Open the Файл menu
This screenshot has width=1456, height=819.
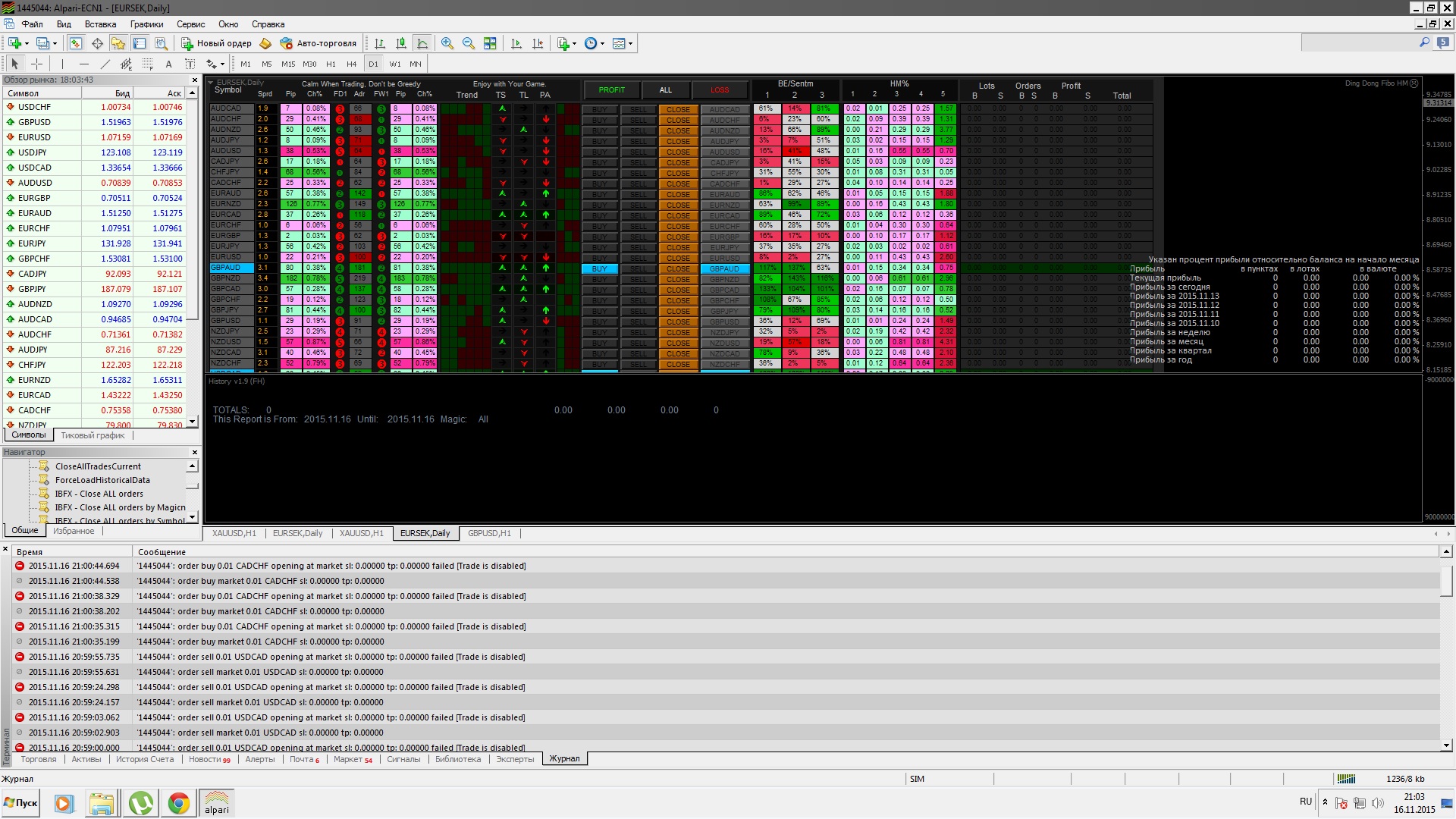click(32, 24)
